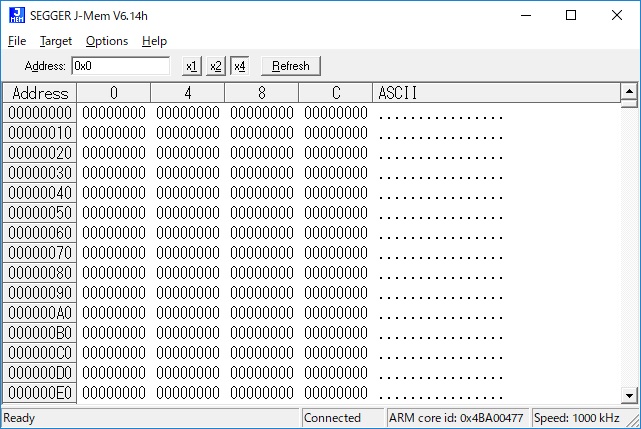Click the Address column header
Viewport: 641px width, 429px height.
tap(40, 93)
